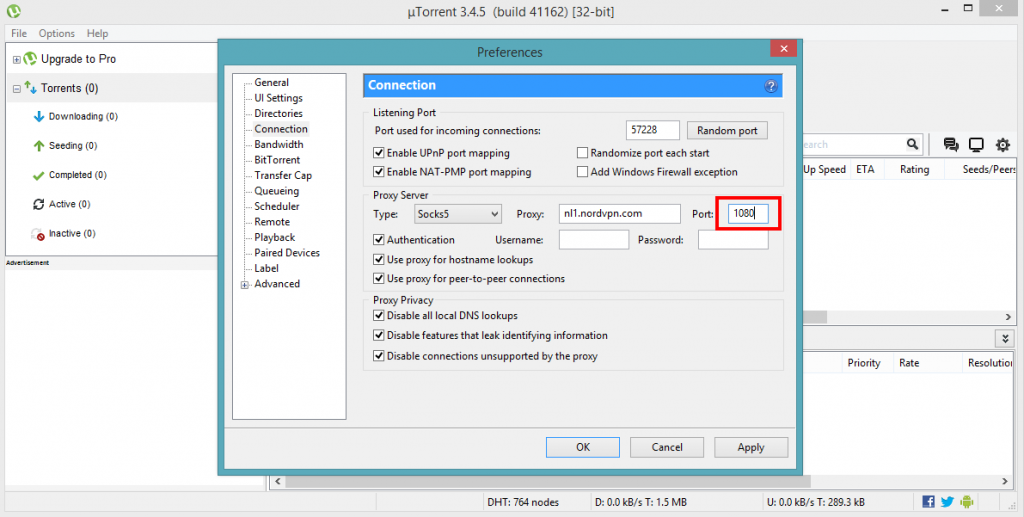This screenshot has width=1024, height=517.
Task: Click the bottom horizontal scrollbar left arrow
Action: click(278, 481)
